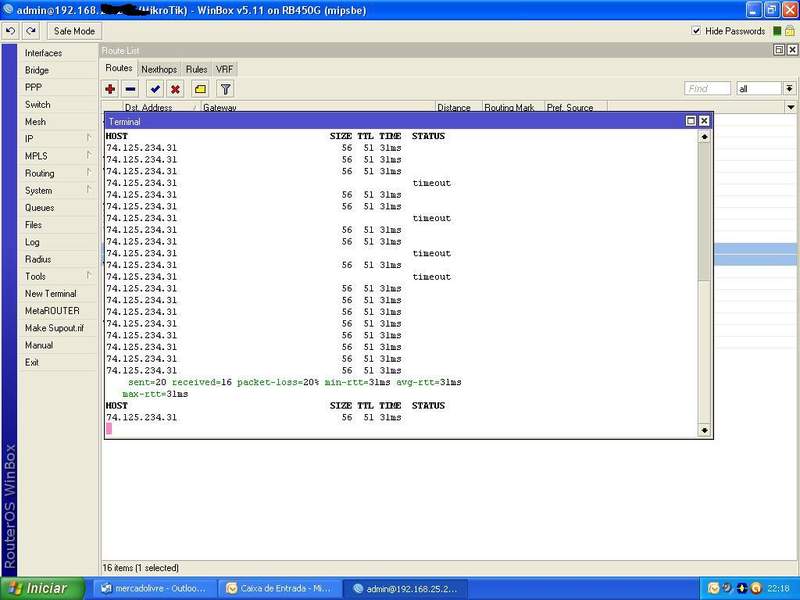
Task: Click the '16 items (1 selected)' status text
Action: 141,568
